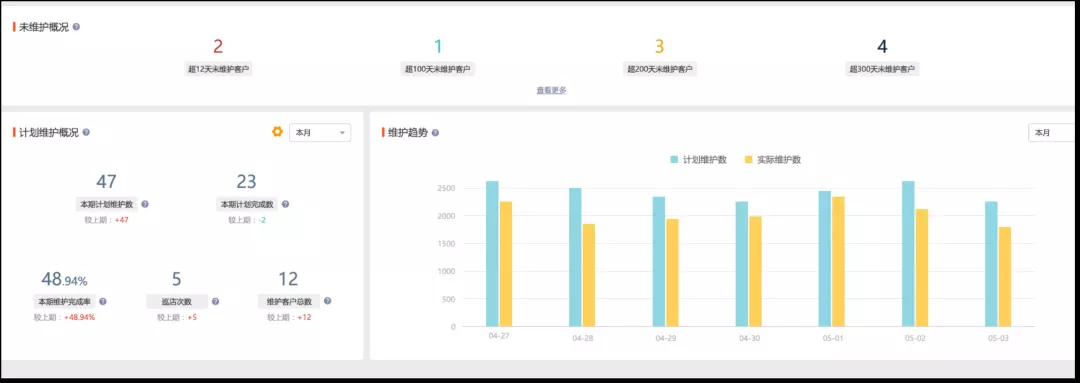Click help icon next to 计划维护概况 heading
The height and width of the screenshot is (383, 1080).
coord(86,132)
